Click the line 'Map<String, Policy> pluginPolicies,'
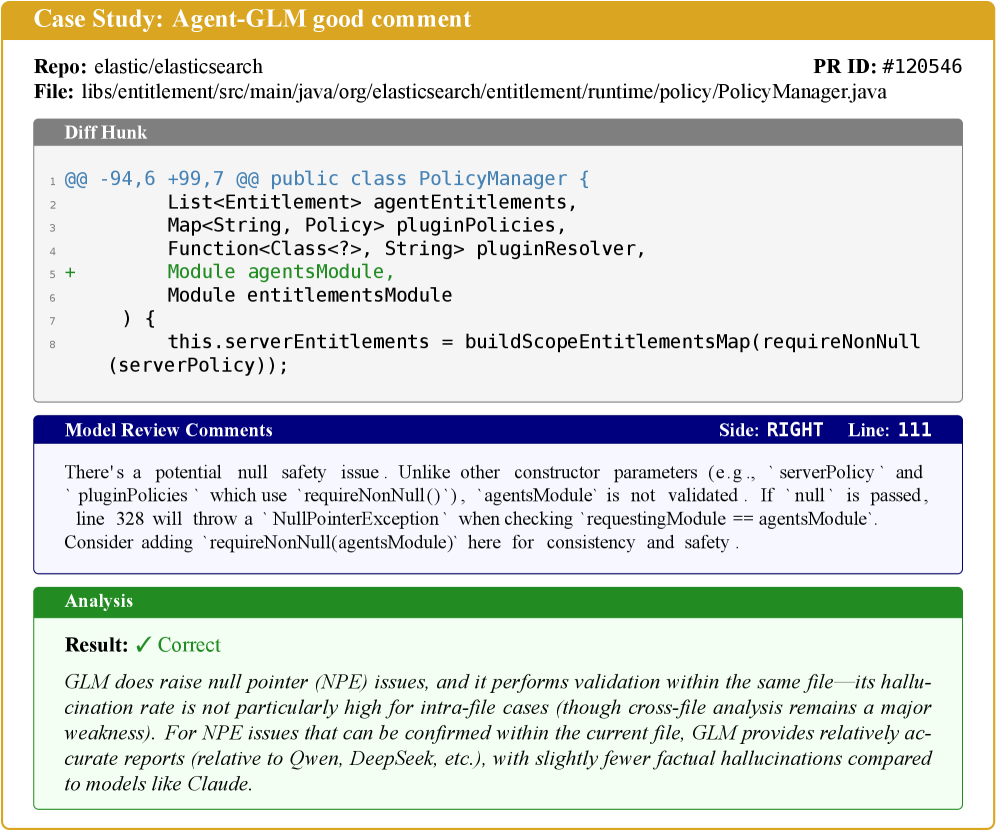Viewport: 996px width, 831px height. pyautogui.click(x=366, y=226)
